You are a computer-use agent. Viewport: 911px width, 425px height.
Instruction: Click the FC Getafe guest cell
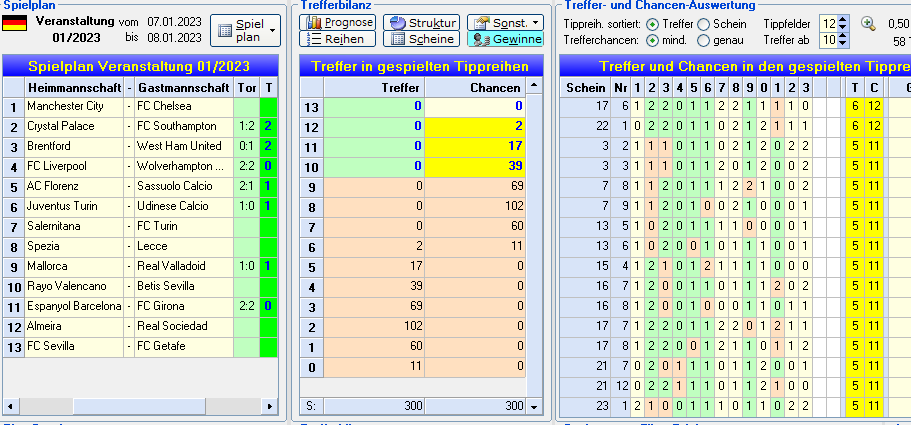point(184,346)
